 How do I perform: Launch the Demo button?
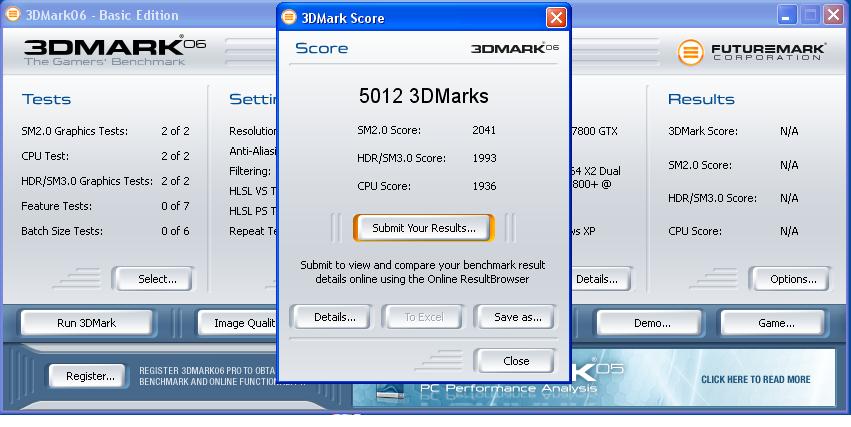[650, 323]
